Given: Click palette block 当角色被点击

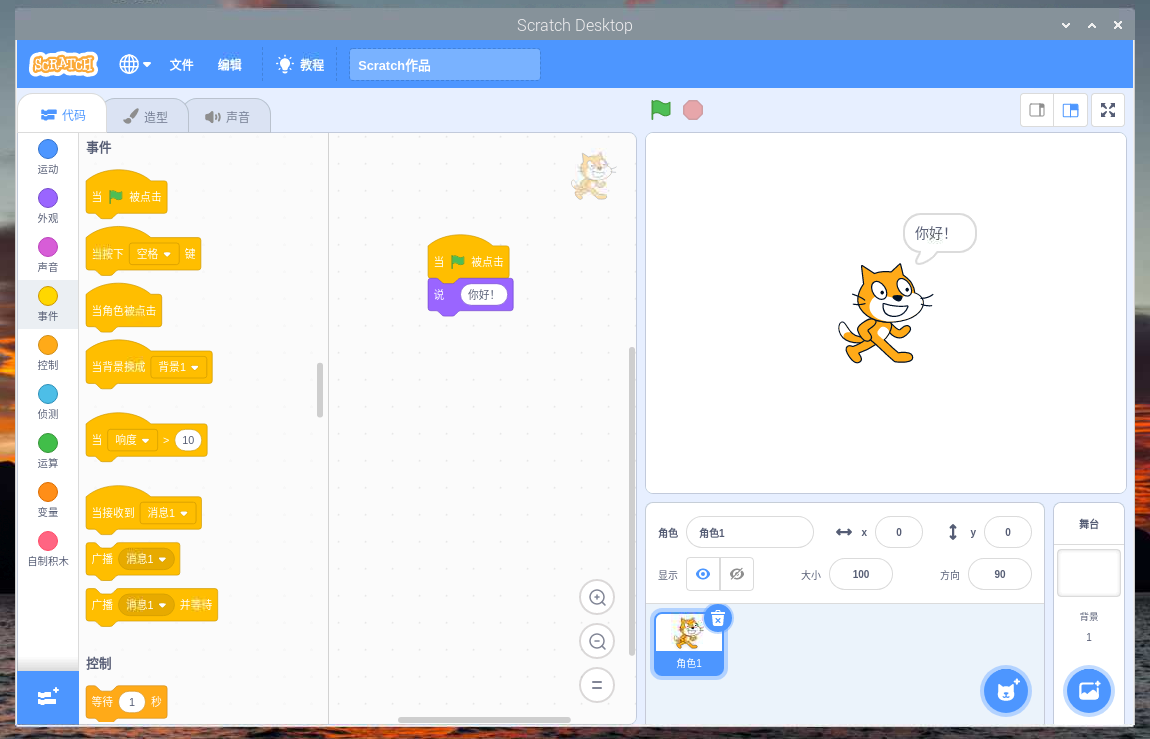Looking at the screenshot, I should point(123,310).
